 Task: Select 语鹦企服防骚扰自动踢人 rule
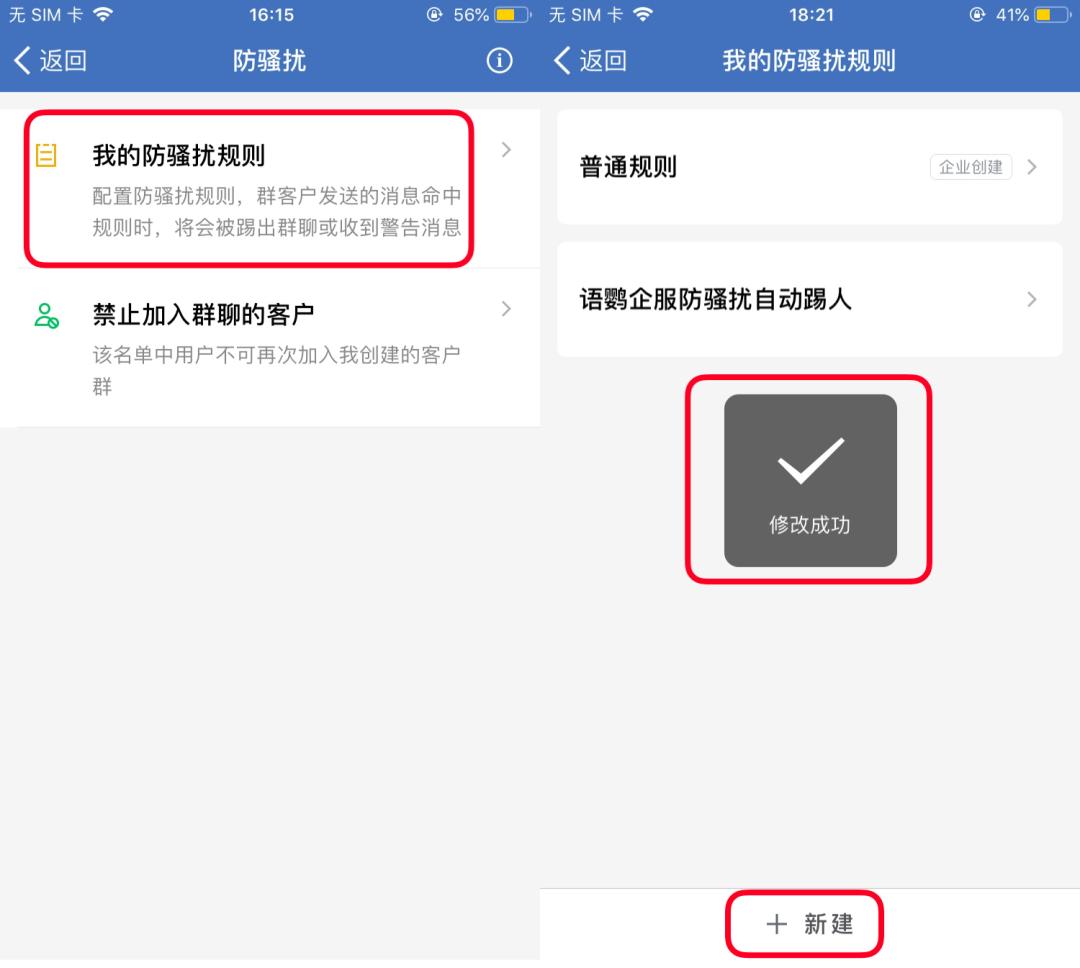coord(810,299)
